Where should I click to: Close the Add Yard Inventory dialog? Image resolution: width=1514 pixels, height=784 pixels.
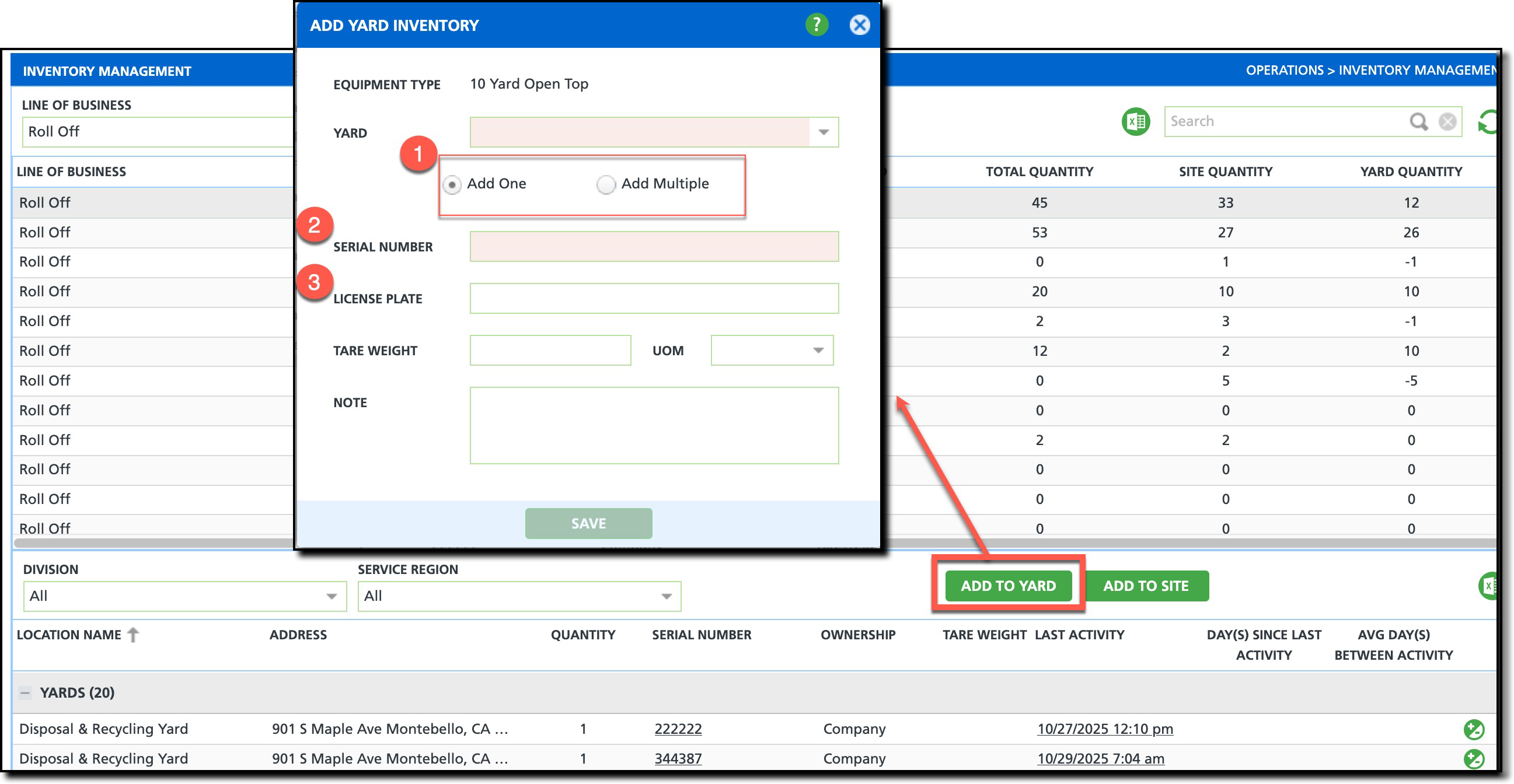859,24
